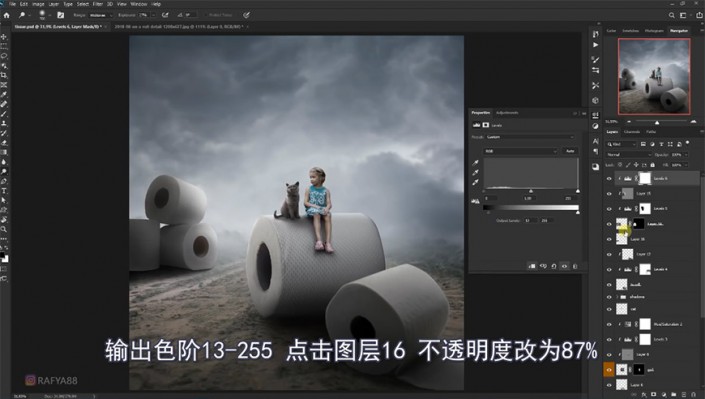This screenshot has height=399, width=705.
Task: Switch to the Adjustments tab
Action: click(x=507, y=112)
